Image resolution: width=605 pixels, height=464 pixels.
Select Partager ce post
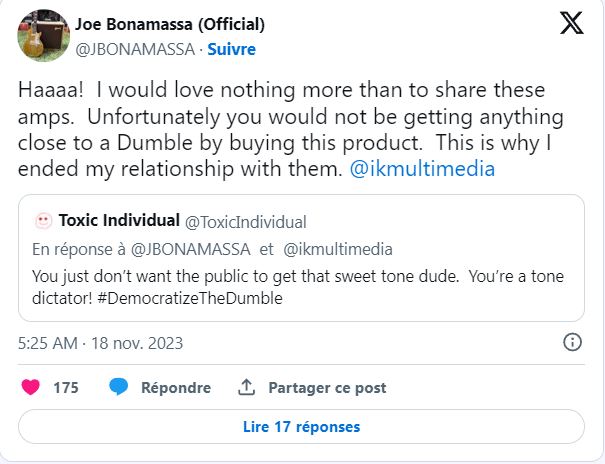click(327, 388)
